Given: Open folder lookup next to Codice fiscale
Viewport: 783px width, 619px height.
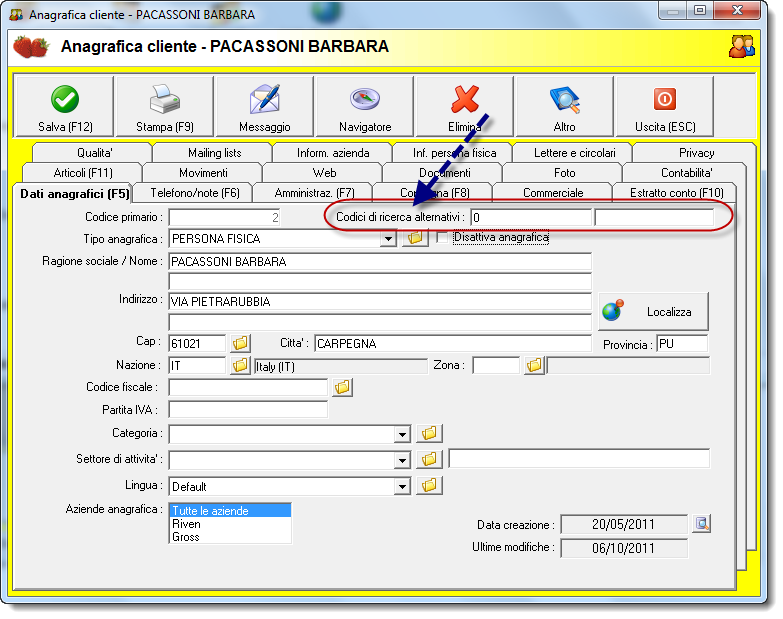Looking at the screenshot, I should coord(343,387).
